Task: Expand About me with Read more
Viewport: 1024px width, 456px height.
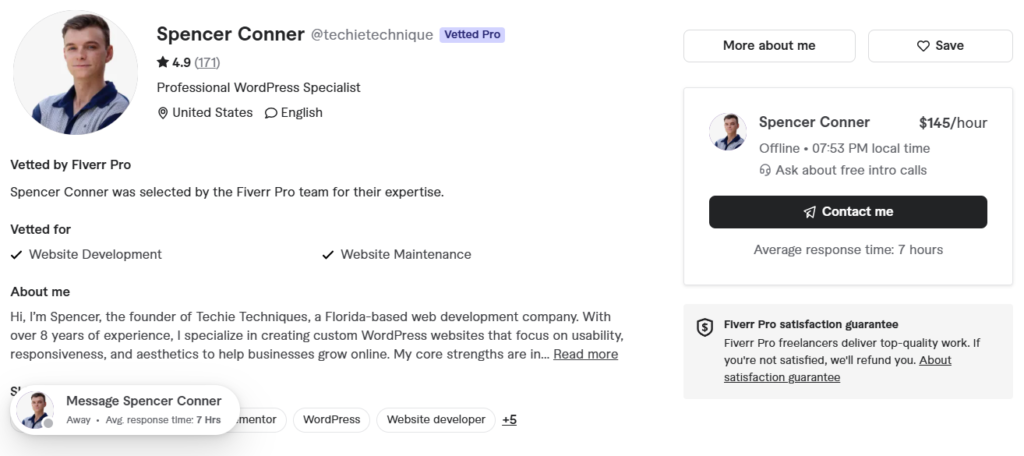Action: 585,354
